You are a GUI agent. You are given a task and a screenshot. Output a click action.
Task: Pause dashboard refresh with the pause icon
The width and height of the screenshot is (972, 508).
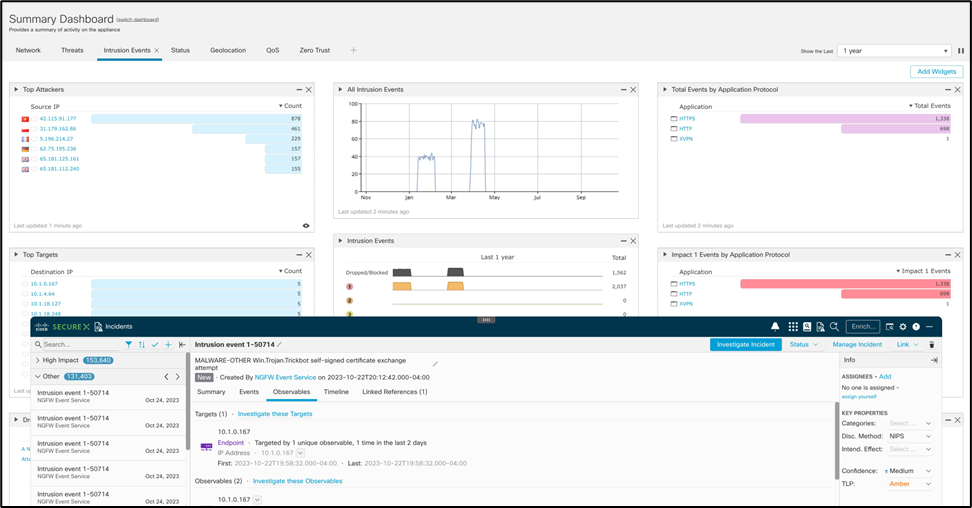[961, 50]
